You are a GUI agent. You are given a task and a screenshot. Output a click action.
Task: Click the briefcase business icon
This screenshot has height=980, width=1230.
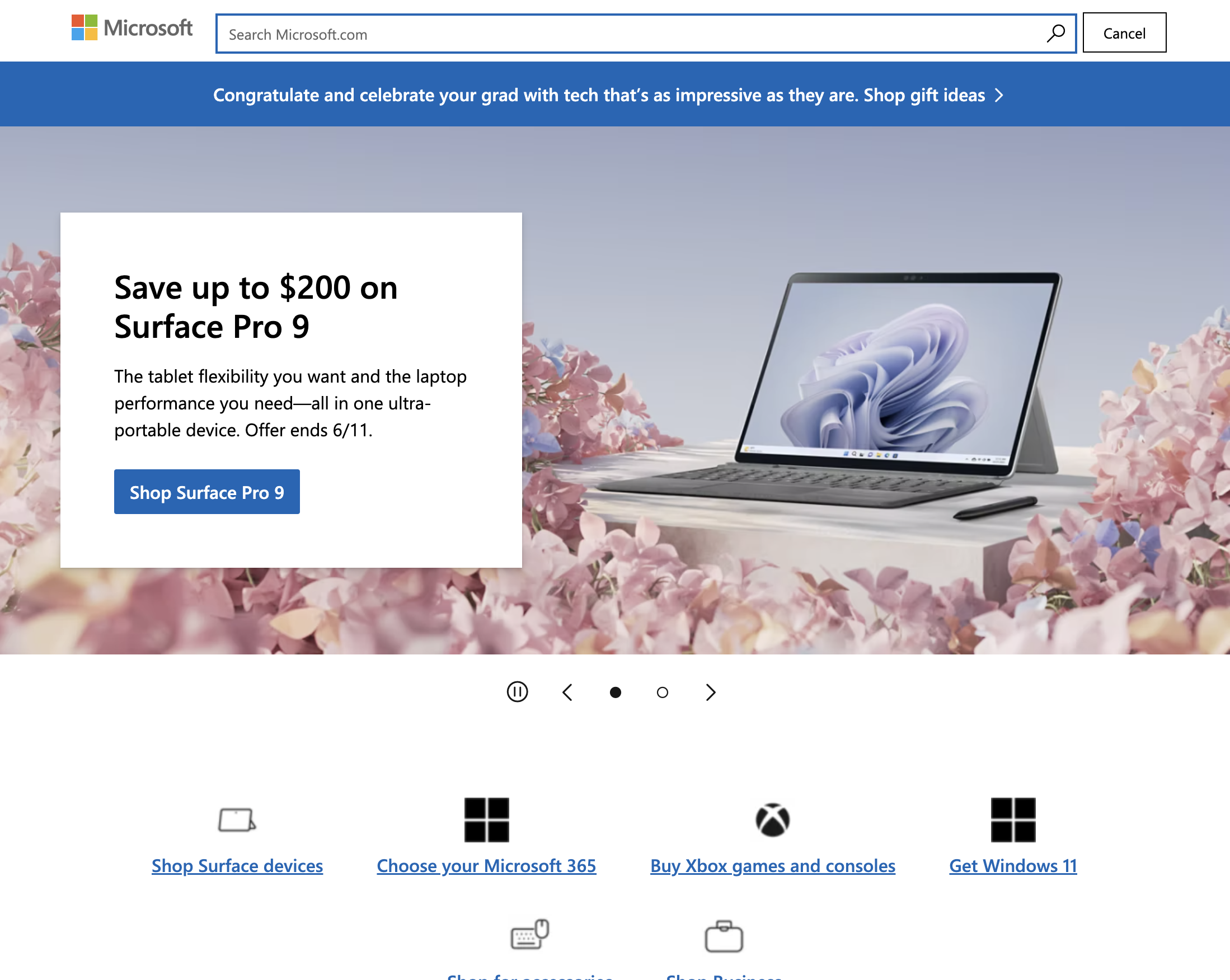(724, 936)
